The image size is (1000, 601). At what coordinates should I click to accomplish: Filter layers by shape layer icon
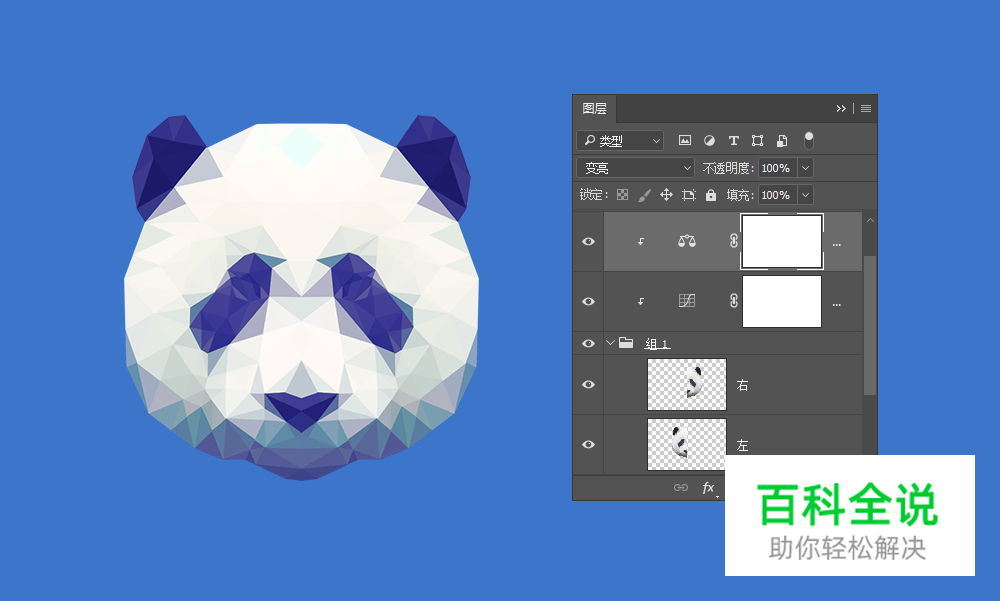[757, 141]
